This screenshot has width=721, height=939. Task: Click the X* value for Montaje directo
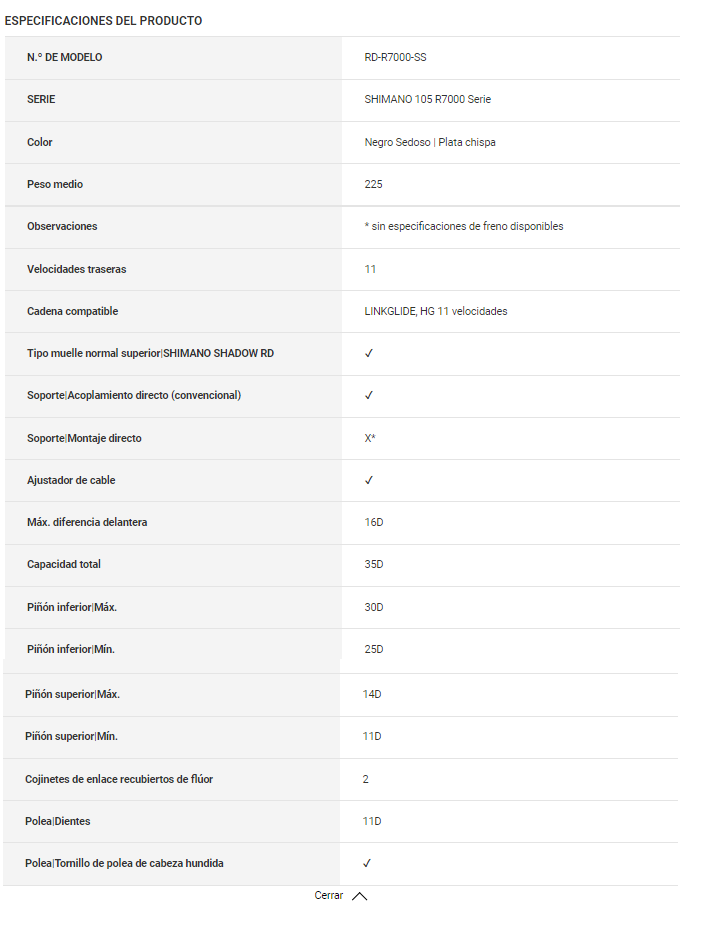[370, 438]
